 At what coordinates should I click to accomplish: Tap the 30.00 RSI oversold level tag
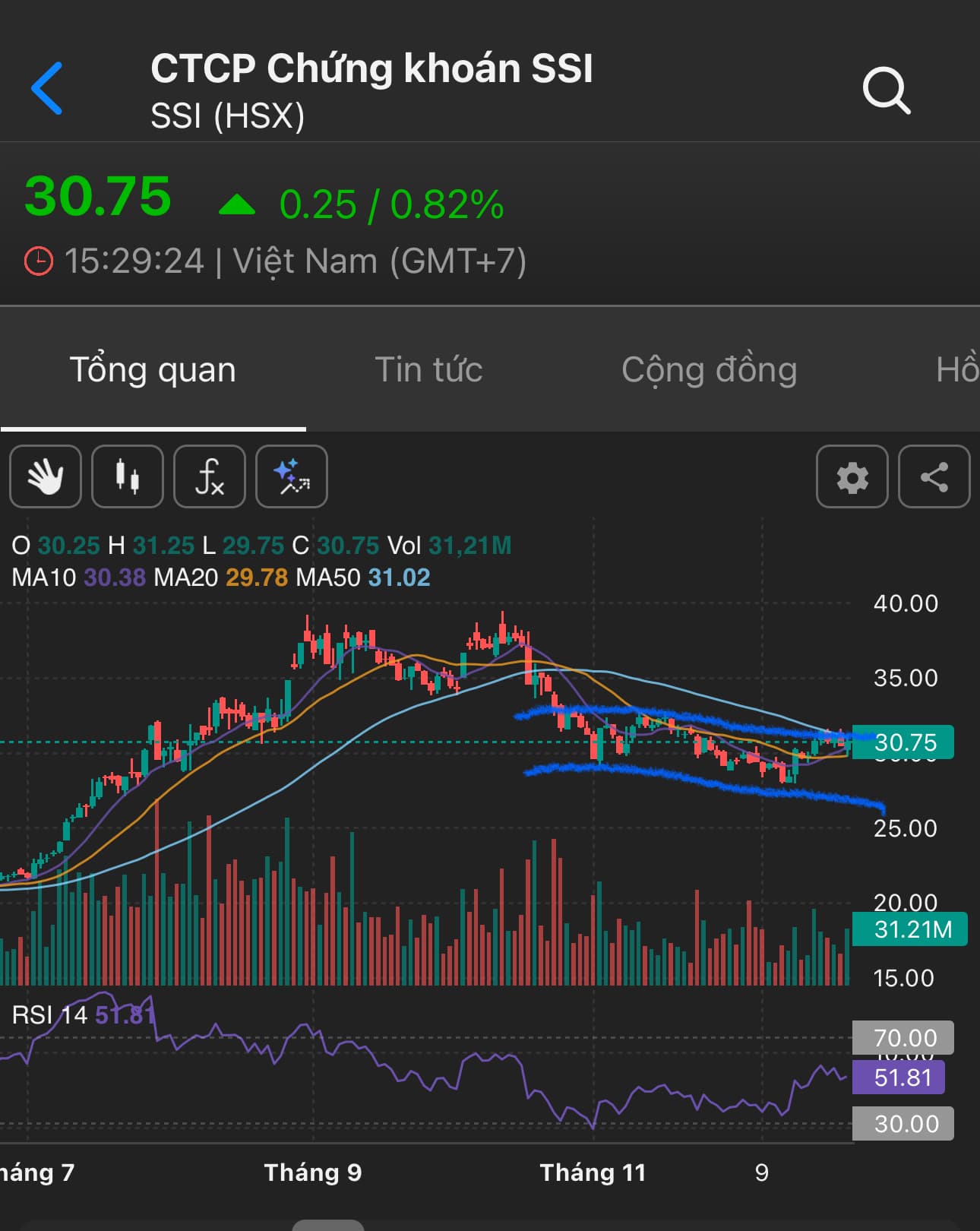click(x=903, y=1124)
